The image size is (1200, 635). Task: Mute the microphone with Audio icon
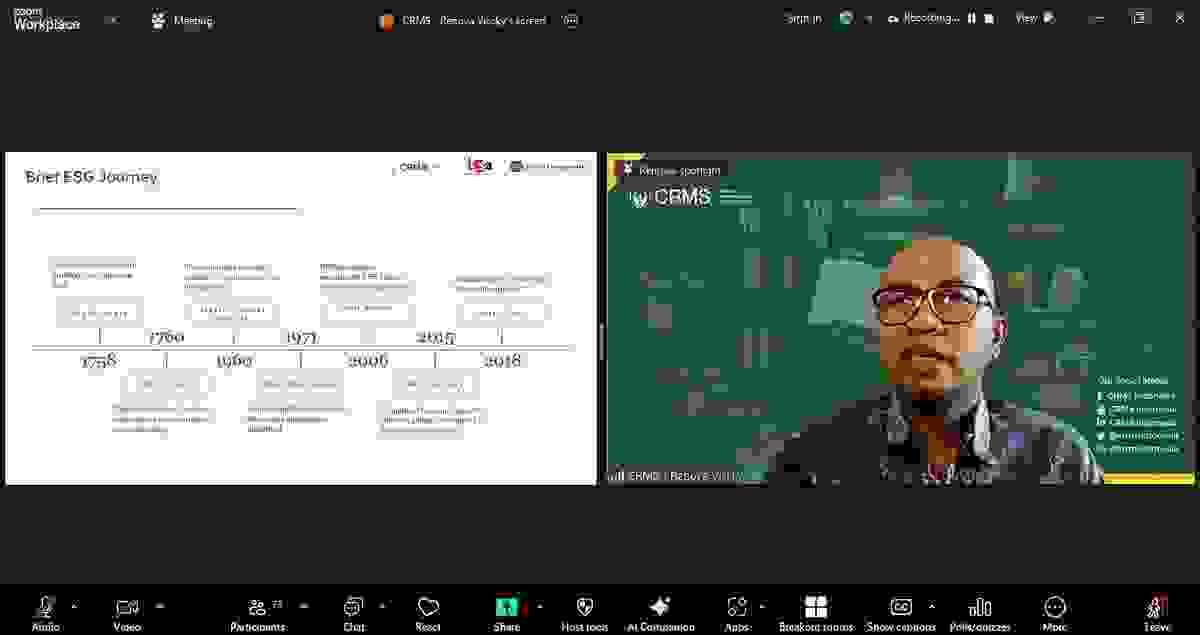[x=45, y=612]
